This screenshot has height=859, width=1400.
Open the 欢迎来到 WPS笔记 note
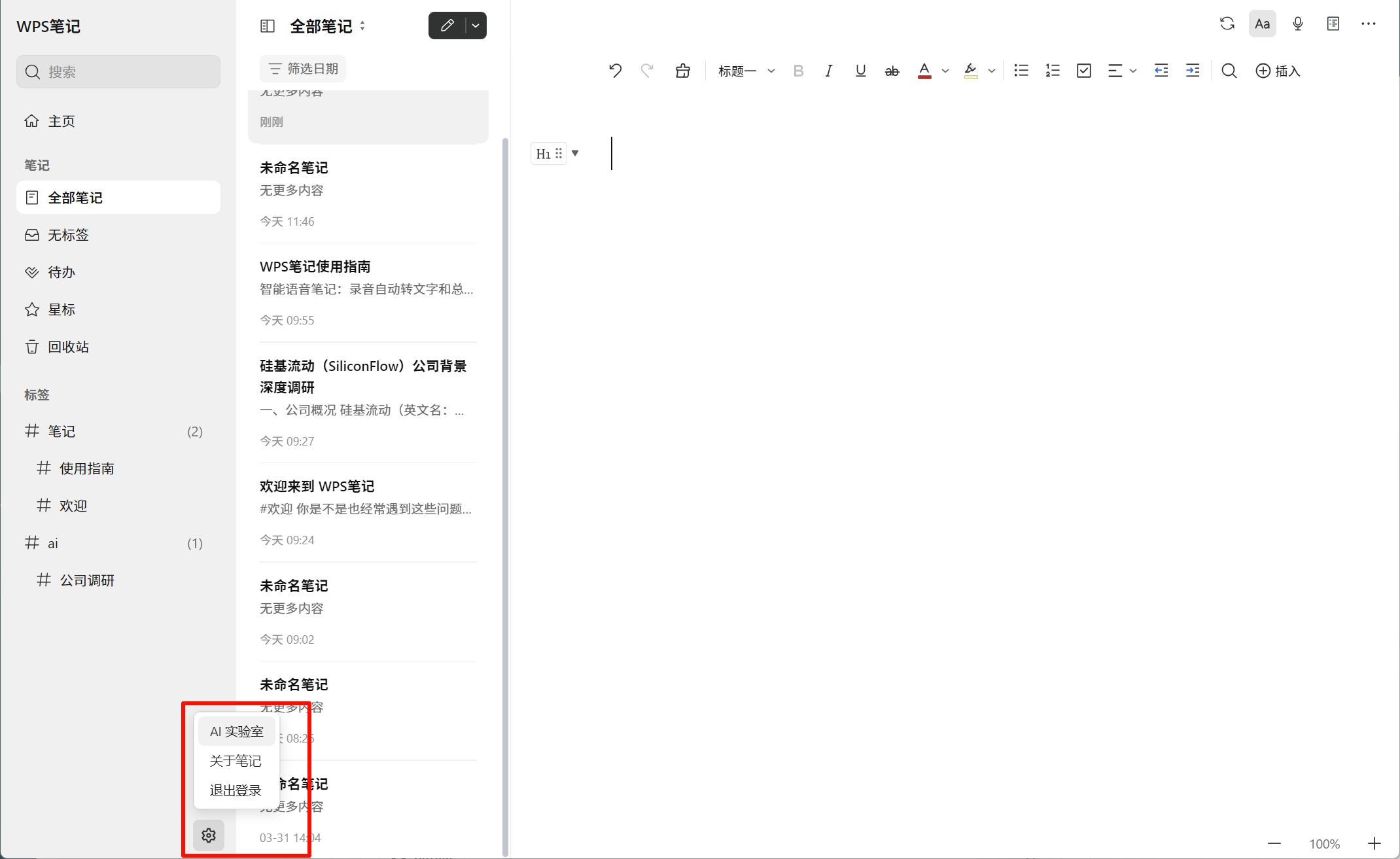(x=368, y=513)
